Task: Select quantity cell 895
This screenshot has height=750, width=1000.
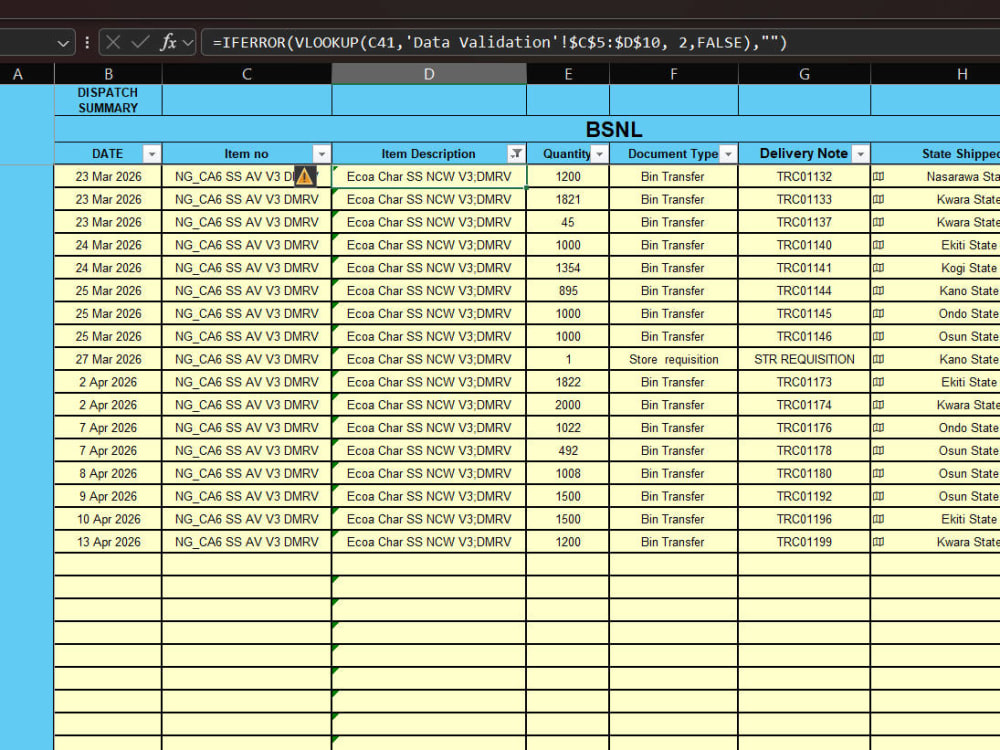Action: pos(568,291)
